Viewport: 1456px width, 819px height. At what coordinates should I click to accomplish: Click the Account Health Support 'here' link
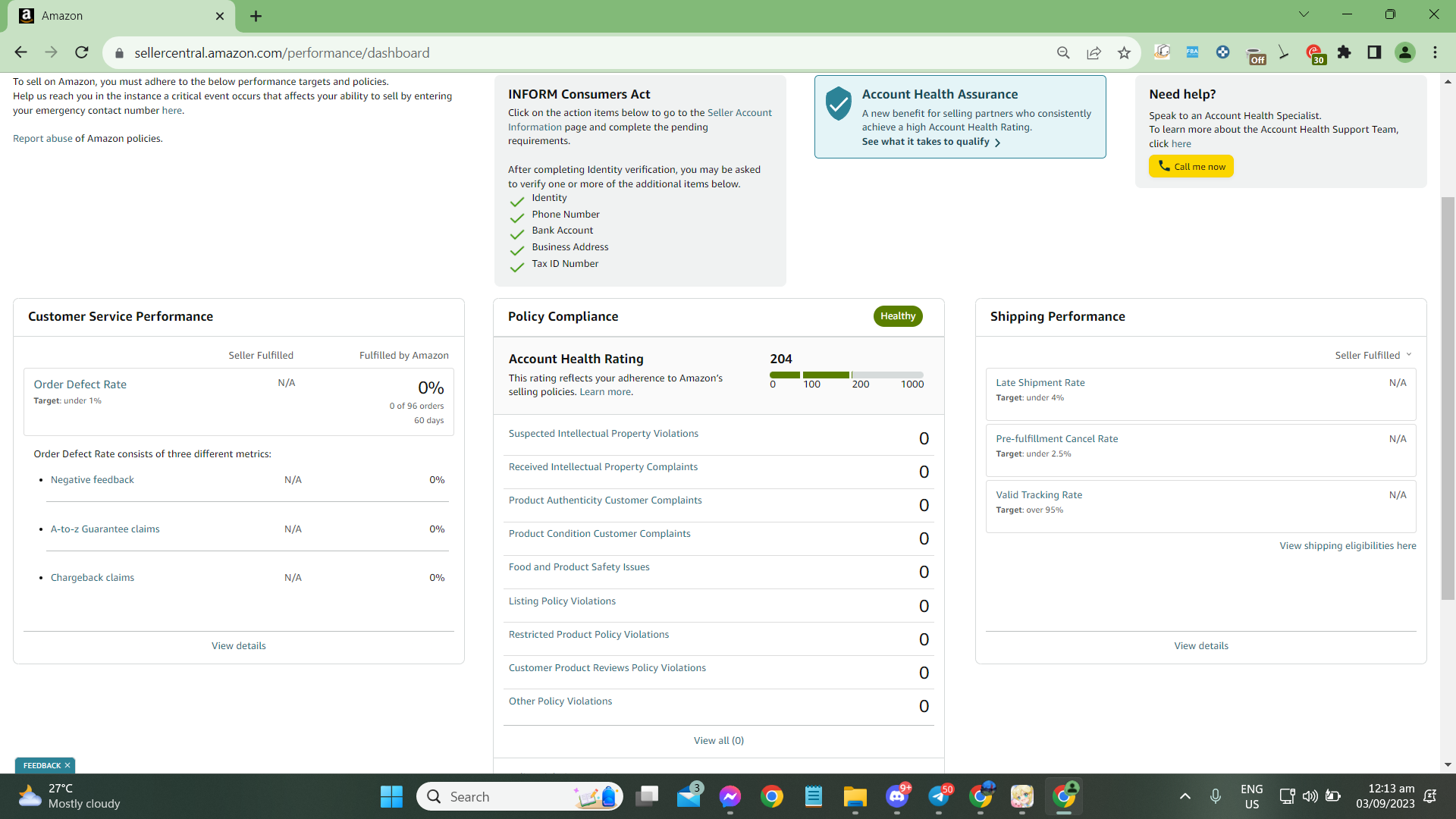1181,144
